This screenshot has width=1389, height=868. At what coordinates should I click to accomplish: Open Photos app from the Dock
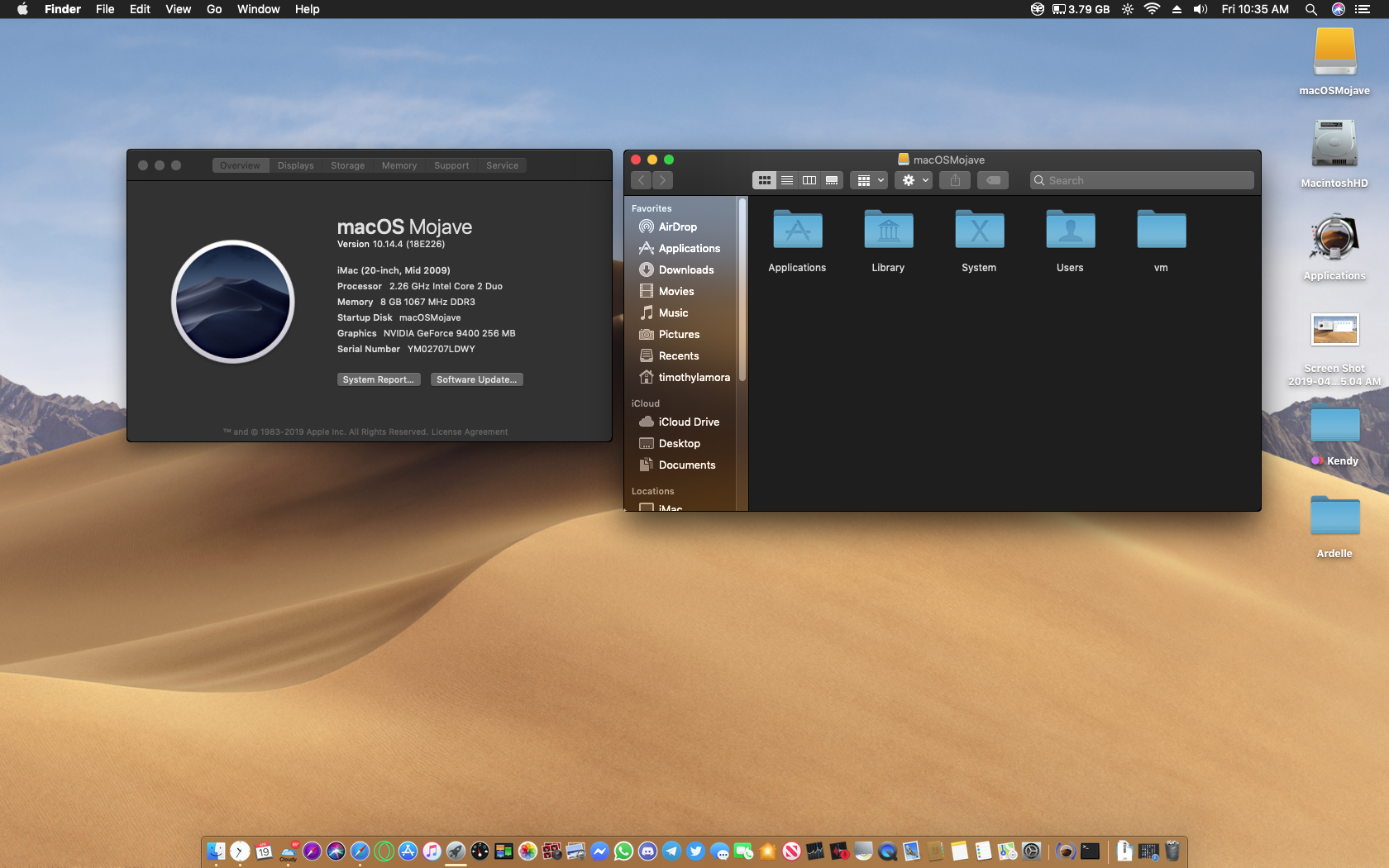tap(527, 851)
